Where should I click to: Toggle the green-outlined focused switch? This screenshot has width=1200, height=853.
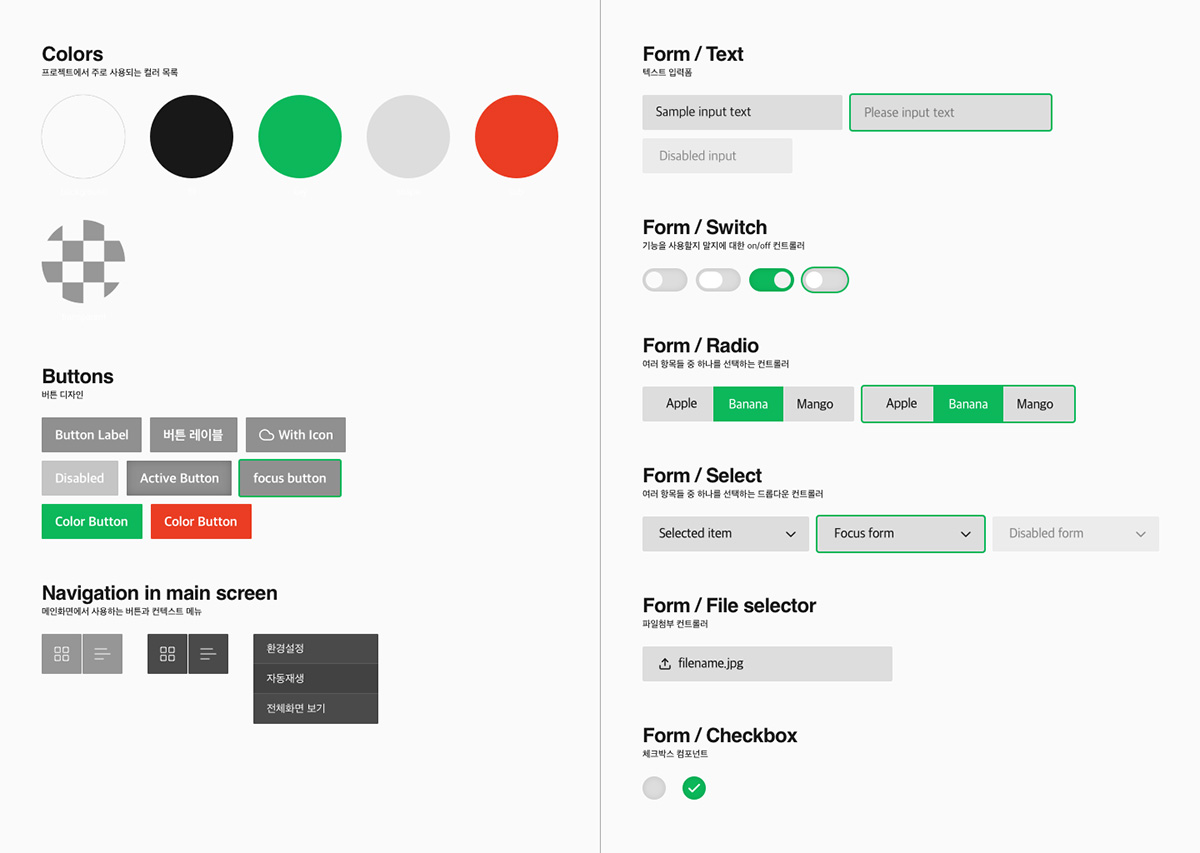pos(825,280)
